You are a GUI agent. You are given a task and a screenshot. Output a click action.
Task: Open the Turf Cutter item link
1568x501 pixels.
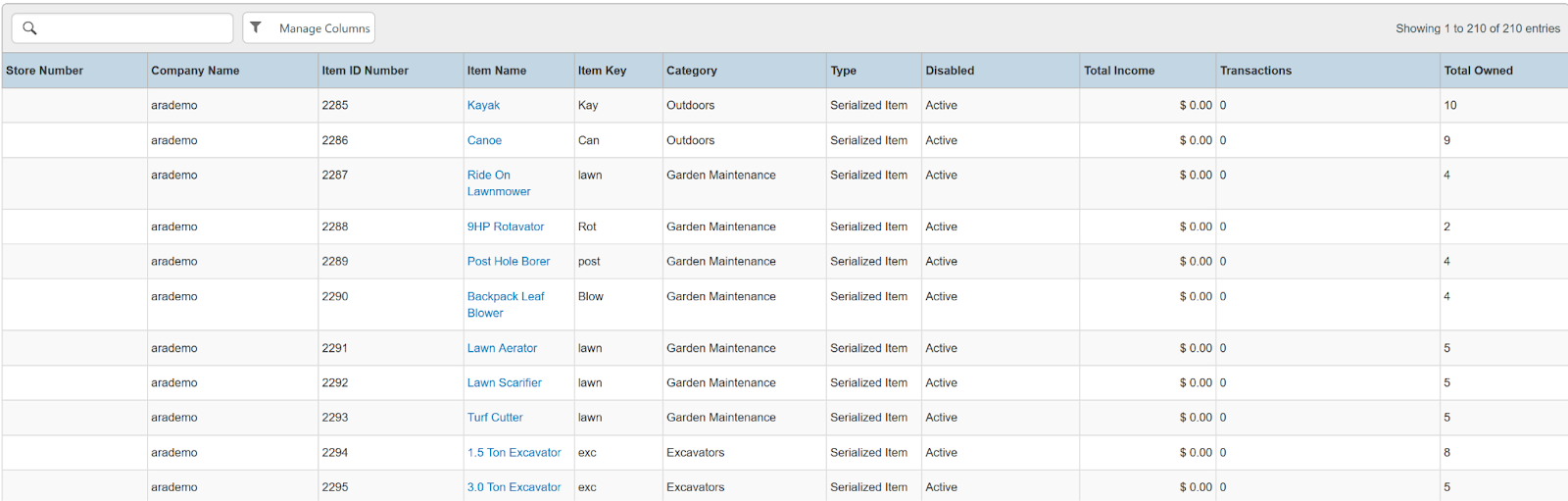tap(495, 418)
